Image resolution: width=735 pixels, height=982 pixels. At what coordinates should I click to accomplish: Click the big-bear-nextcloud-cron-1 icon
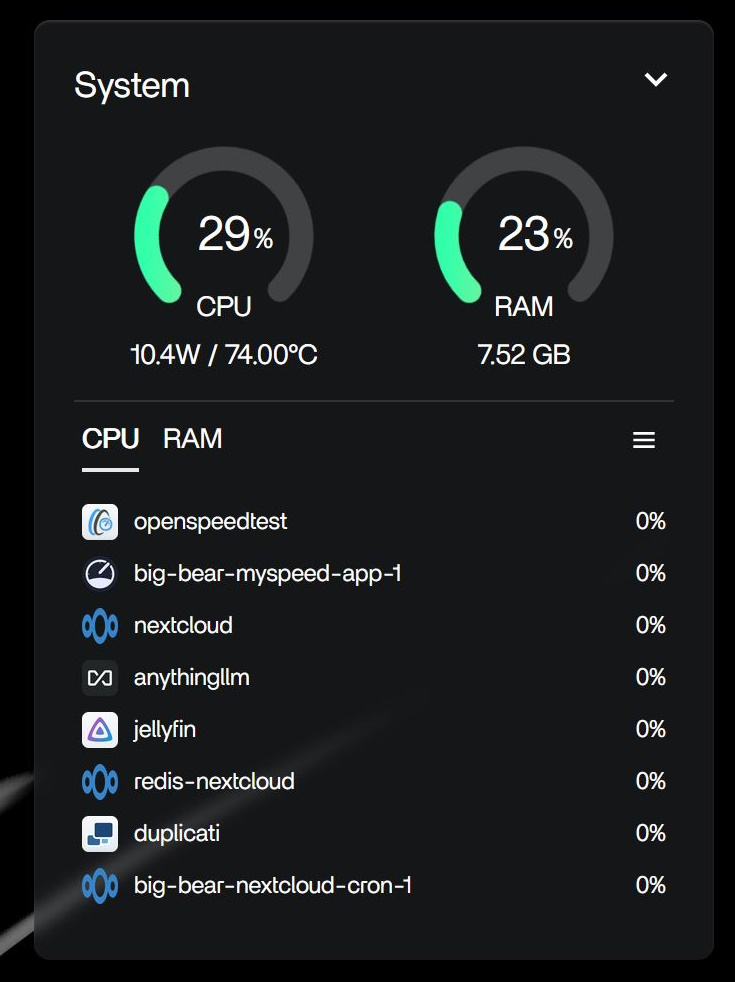[x=100, y=886]
